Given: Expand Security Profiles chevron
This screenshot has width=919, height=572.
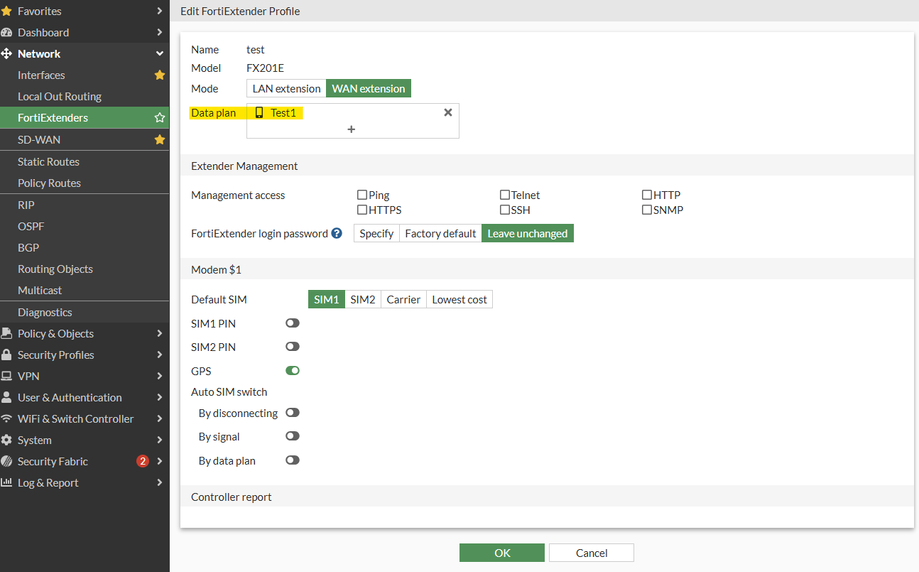Looking at the screenshot, I should (x=159, y=355).
